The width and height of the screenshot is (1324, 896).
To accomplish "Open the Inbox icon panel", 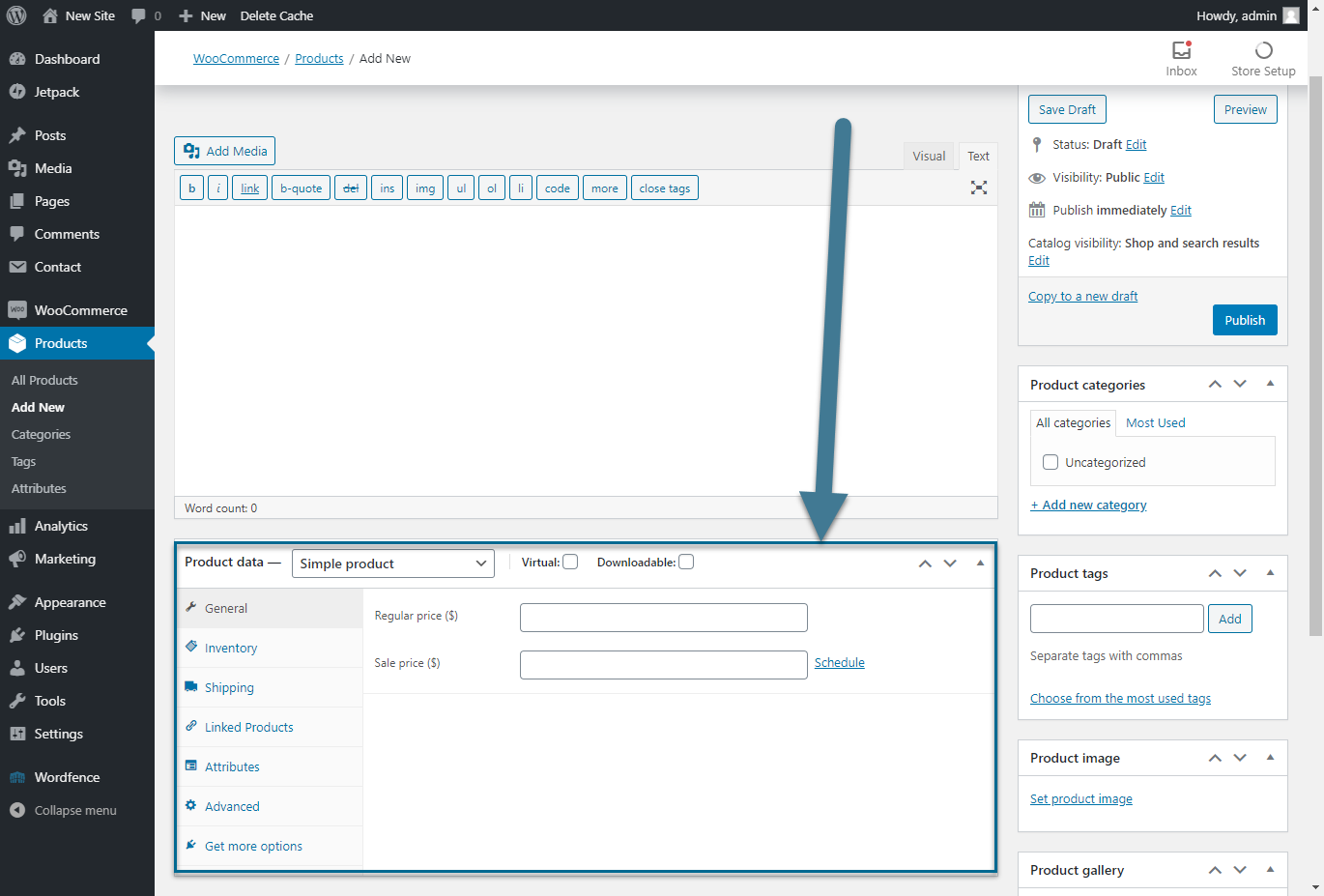I will click(x=1181, y=50).
